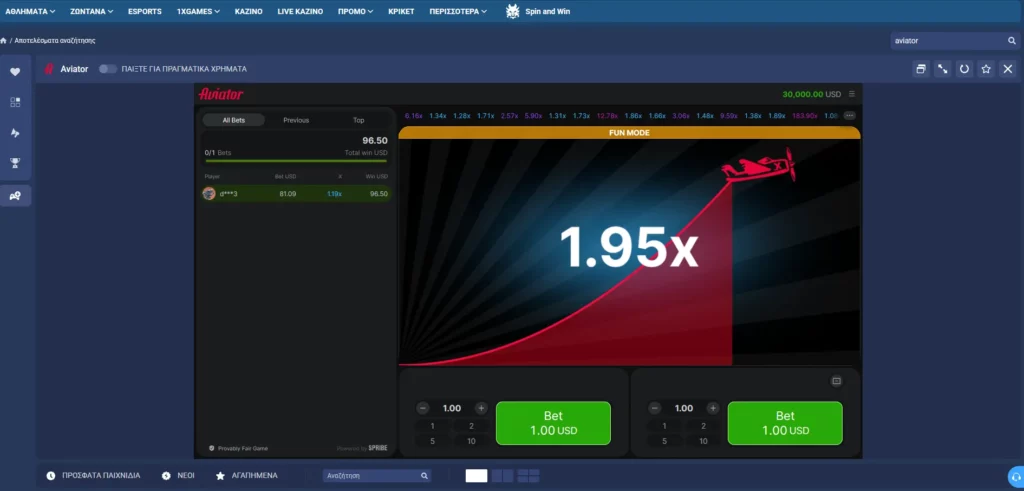This screenshot has height=491, width=1024.
Task: Select the two-window layout icon
Action: click(x=502, y=476)
